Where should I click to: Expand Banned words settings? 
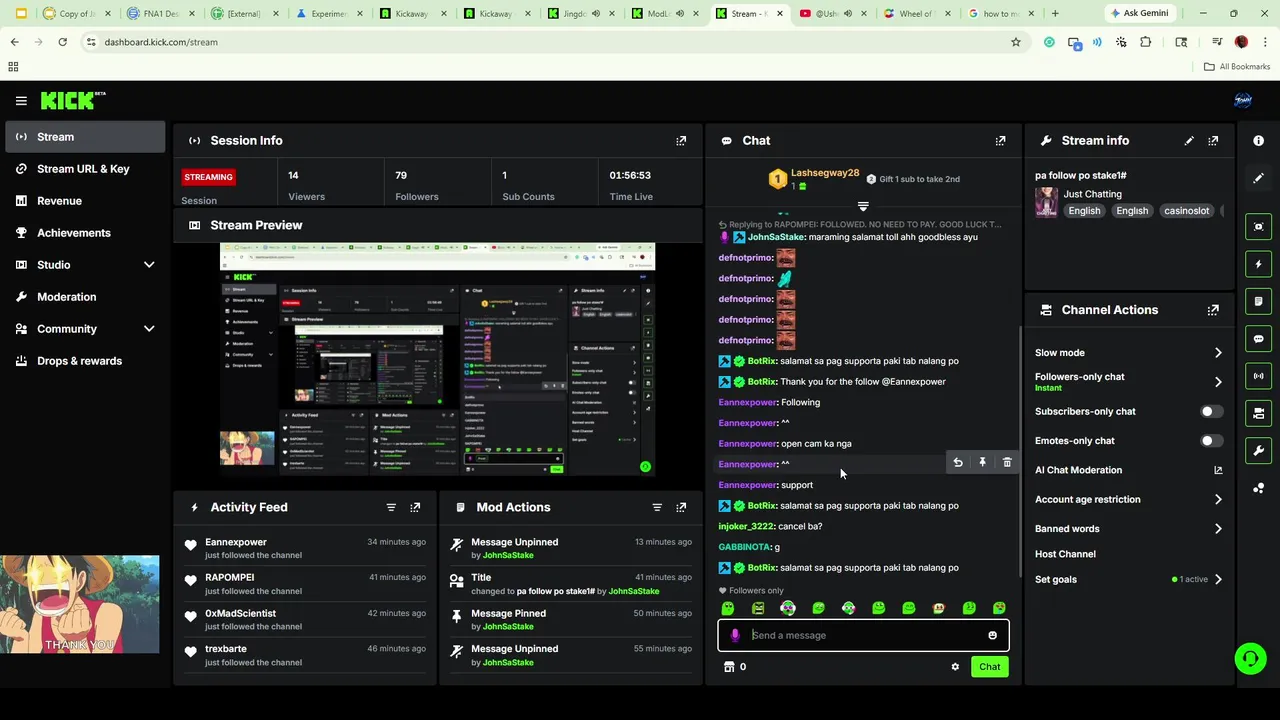[x=1218, y=529]
